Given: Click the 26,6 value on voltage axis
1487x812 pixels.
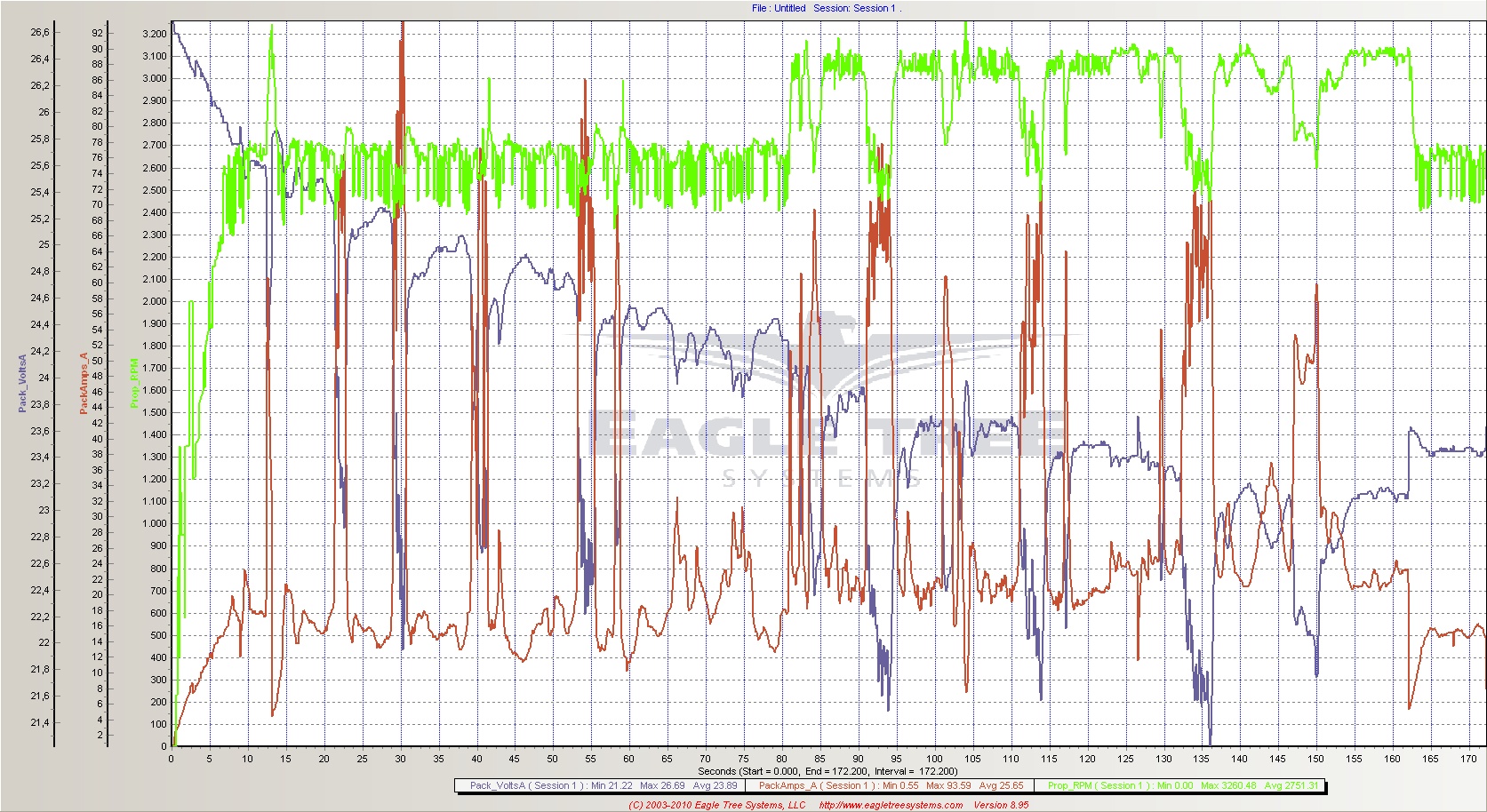Looking at the screenshot, I should click(x=40, y=32).
